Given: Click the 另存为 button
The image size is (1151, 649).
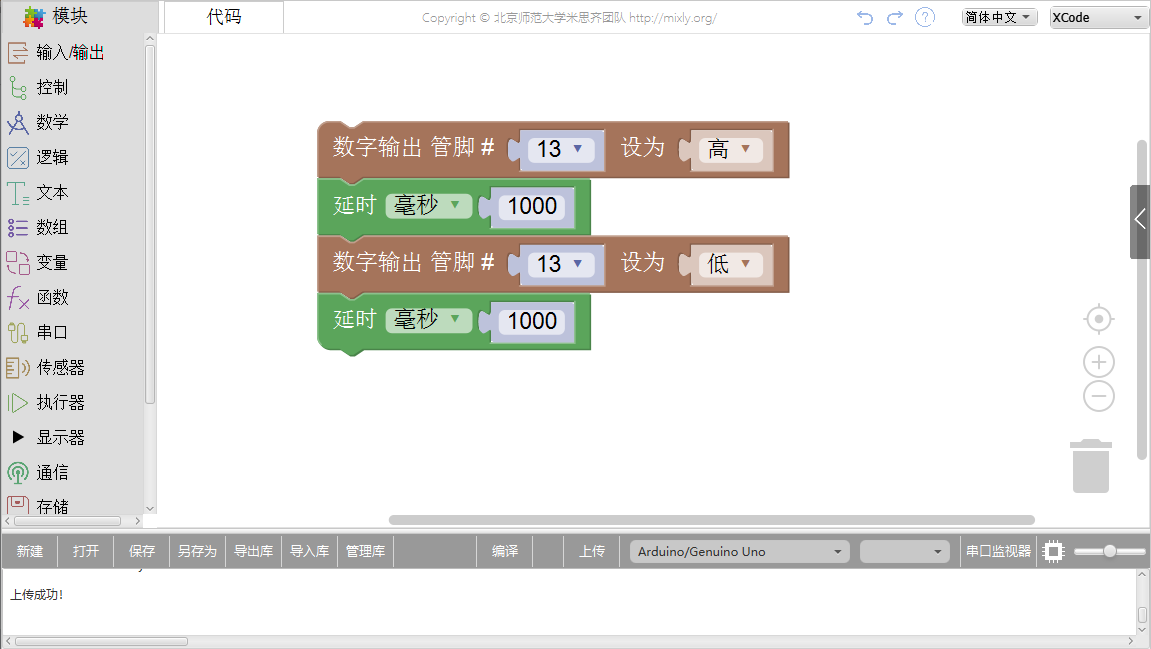Looking at the screenshot, I should [197, 551].
